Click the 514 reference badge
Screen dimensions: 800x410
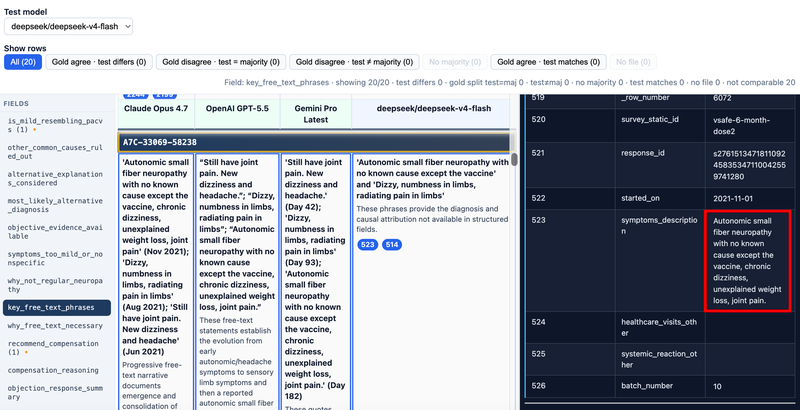(392, 245)
